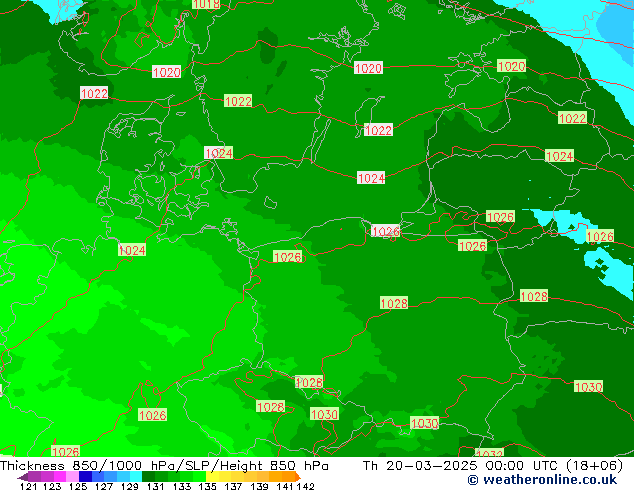Pick the purple legend swatch above 121
The height and width of the screenshot is (490, 634).
tap(34, 476)
